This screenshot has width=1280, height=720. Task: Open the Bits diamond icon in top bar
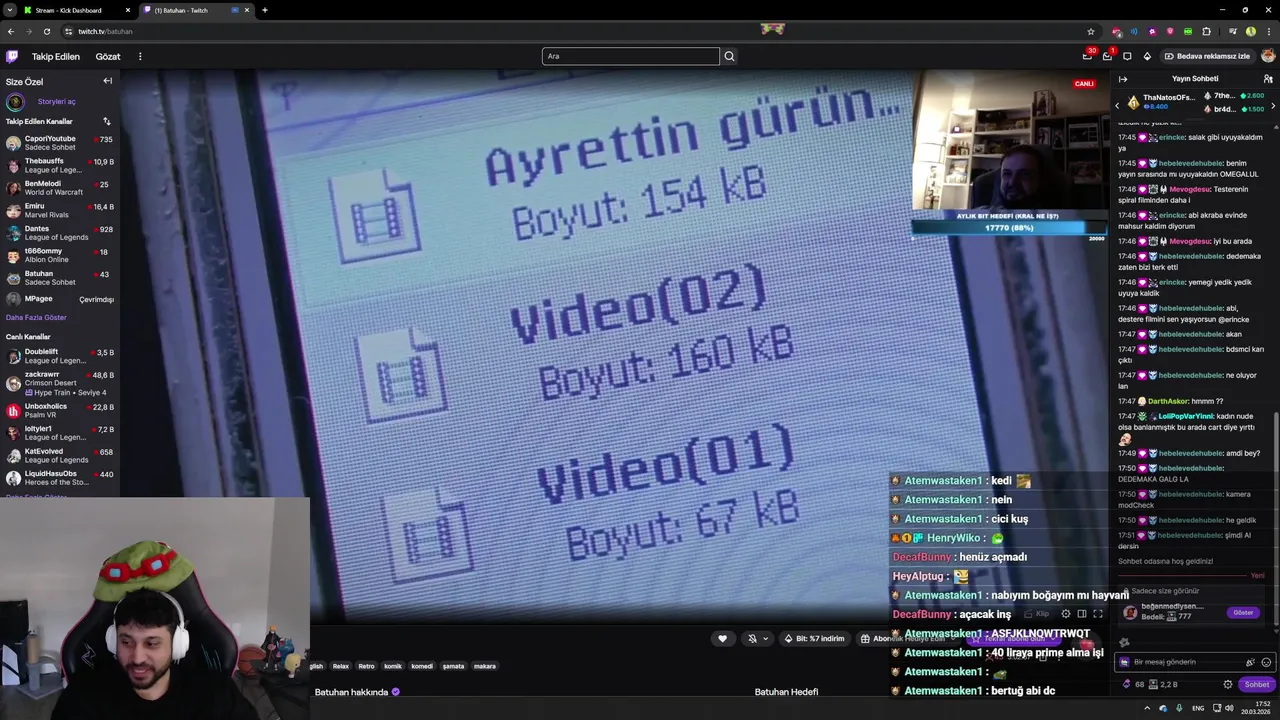[x=1147, y=56]
